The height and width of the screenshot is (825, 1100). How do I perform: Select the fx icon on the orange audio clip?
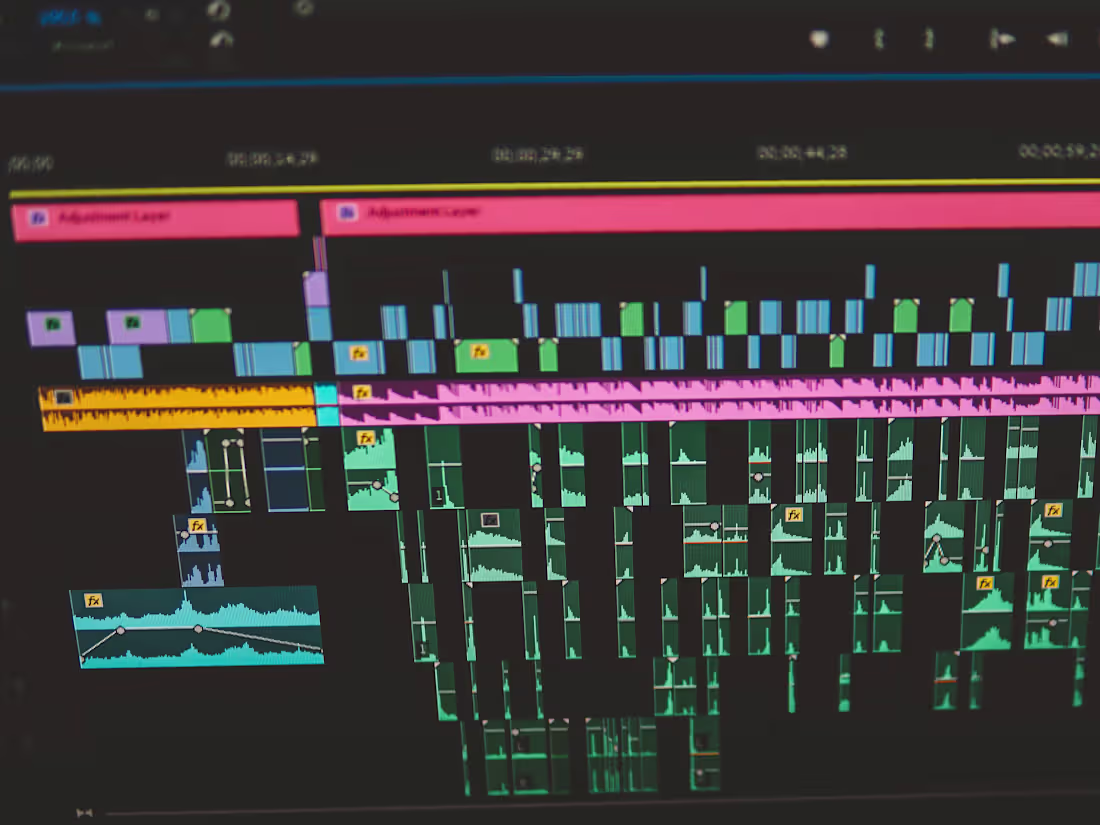point(62,396)
